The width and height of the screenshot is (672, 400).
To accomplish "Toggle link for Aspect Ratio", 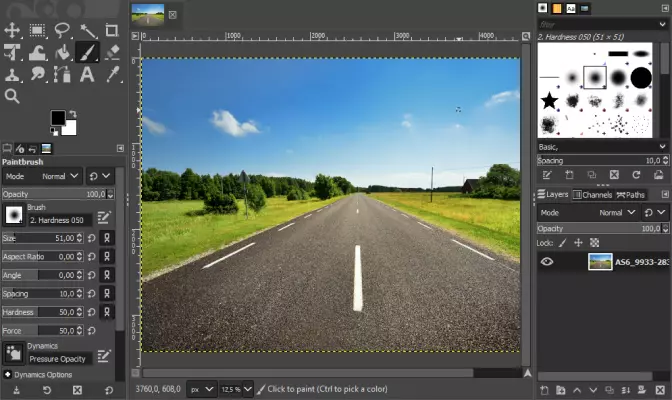I will tap(107, 256).
